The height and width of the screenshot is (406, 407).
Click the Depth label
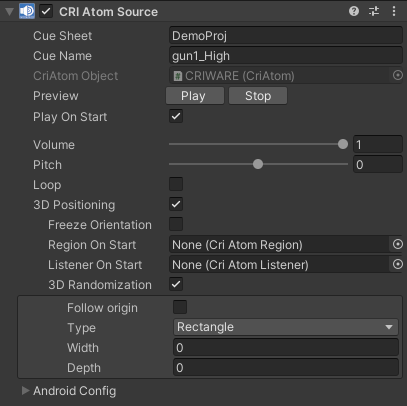tap(84, 368)
